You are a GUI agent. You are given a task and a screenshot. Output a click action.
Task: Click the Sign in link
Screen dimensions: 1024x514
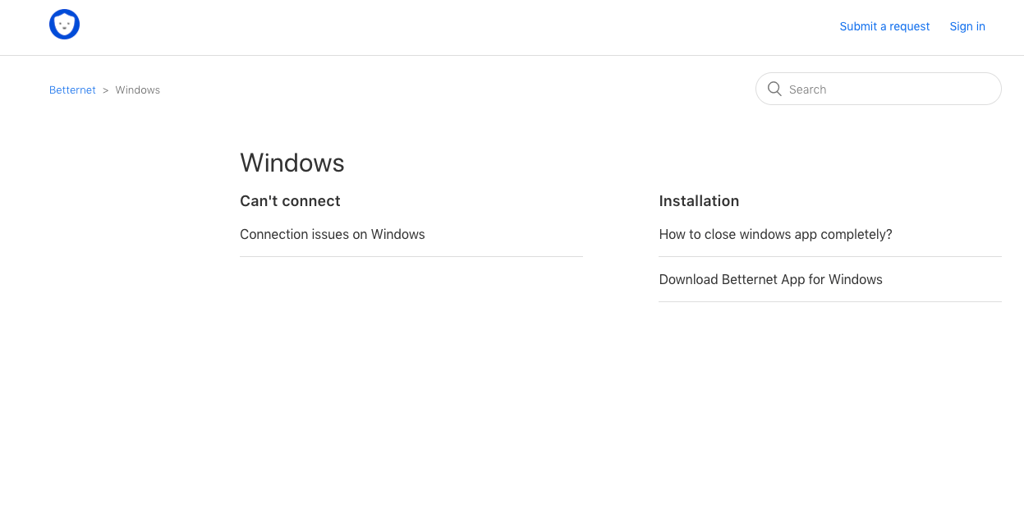[967, 26]
